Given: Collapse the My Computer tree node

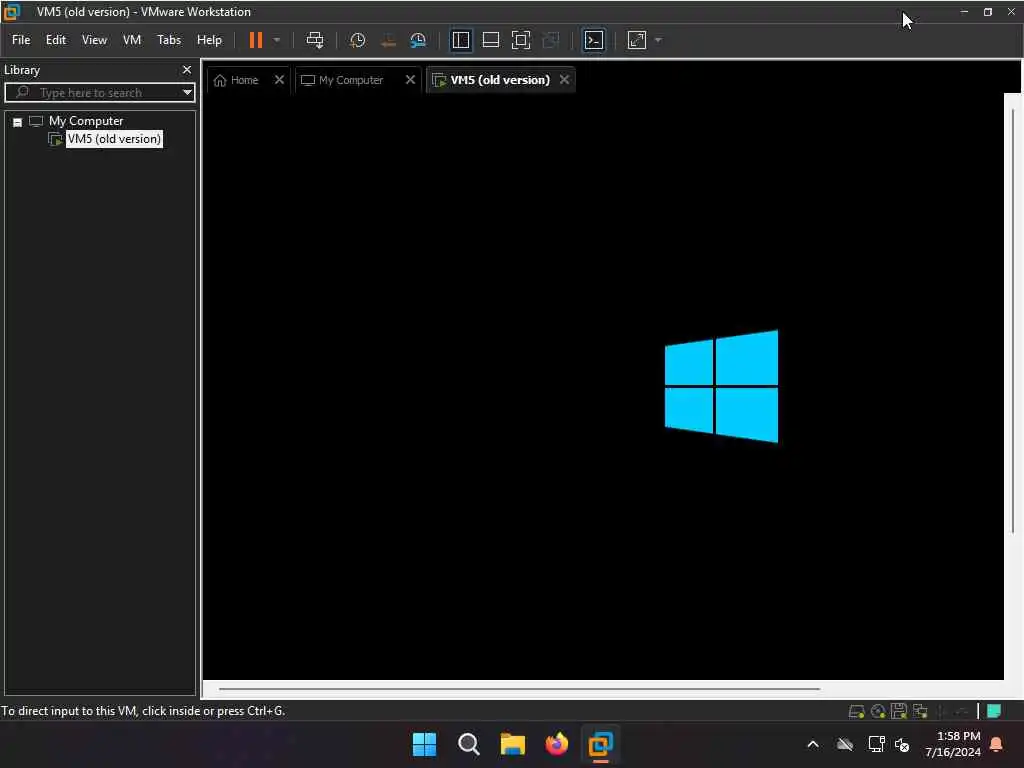Looking at the screenshot, I should click(x=18, y=121).
